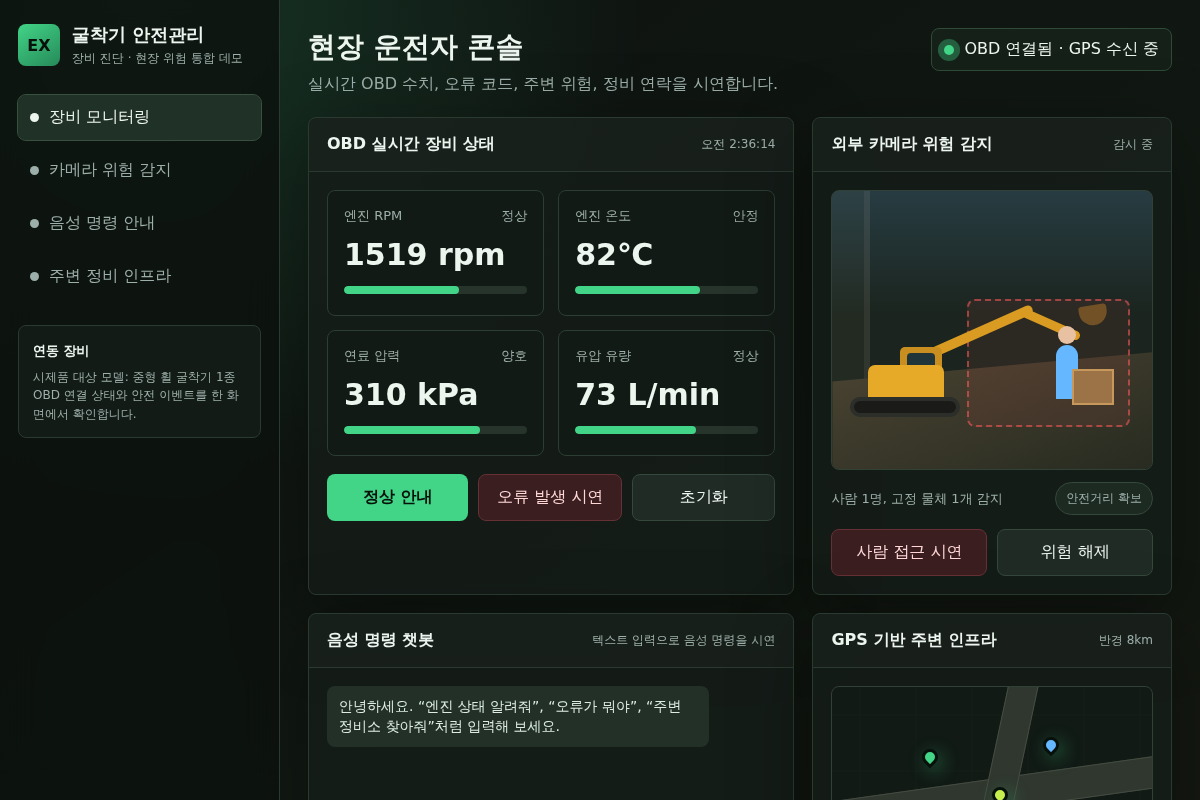Click the 음성 명령 챗봇 panel title
1200x800 pixels.
tap(381, 640)
